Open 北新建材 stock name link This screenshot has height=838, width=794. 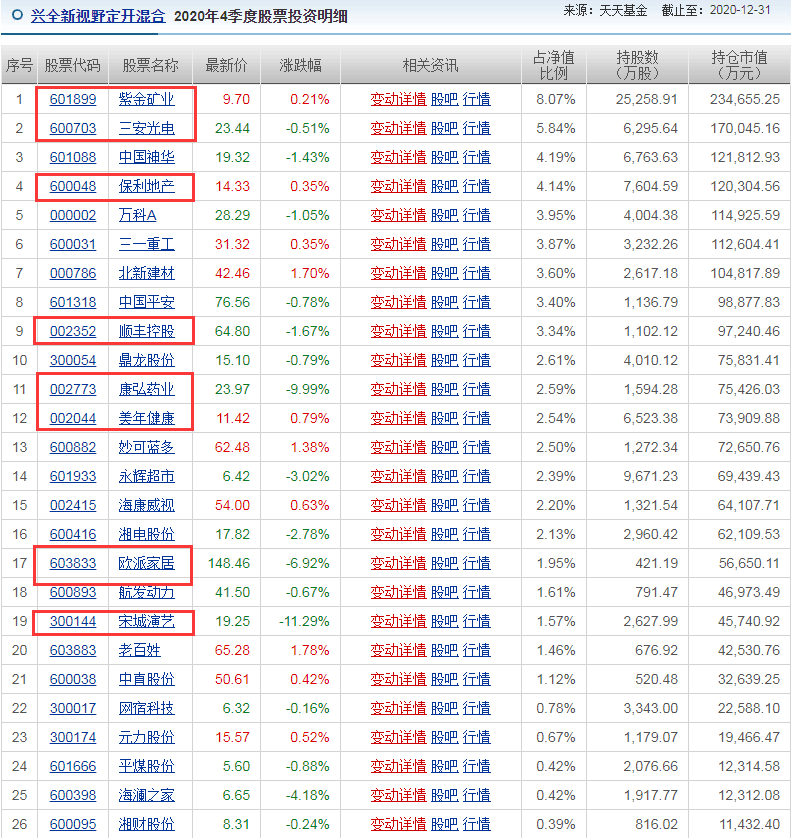tap(146, 273)
